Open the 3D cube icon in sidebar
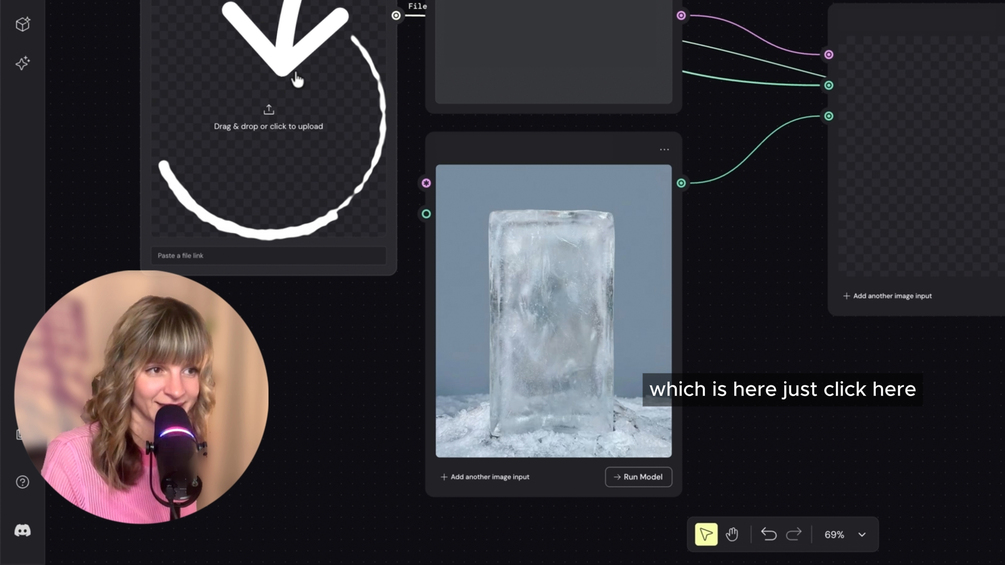The image size is (1005, 565). click(x=23, y=24)
